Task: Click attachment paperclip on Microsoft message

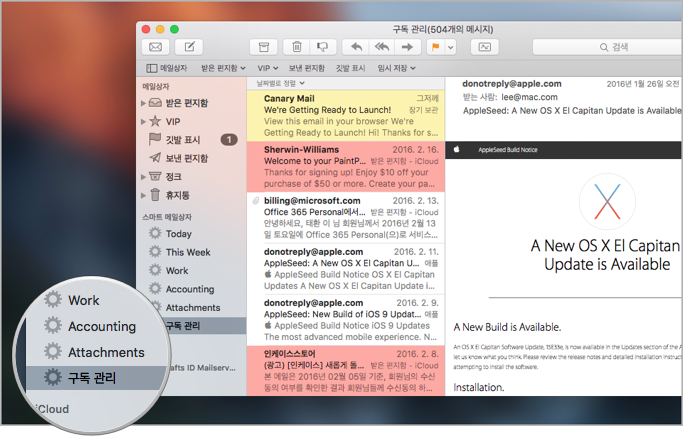Action: 256,200
